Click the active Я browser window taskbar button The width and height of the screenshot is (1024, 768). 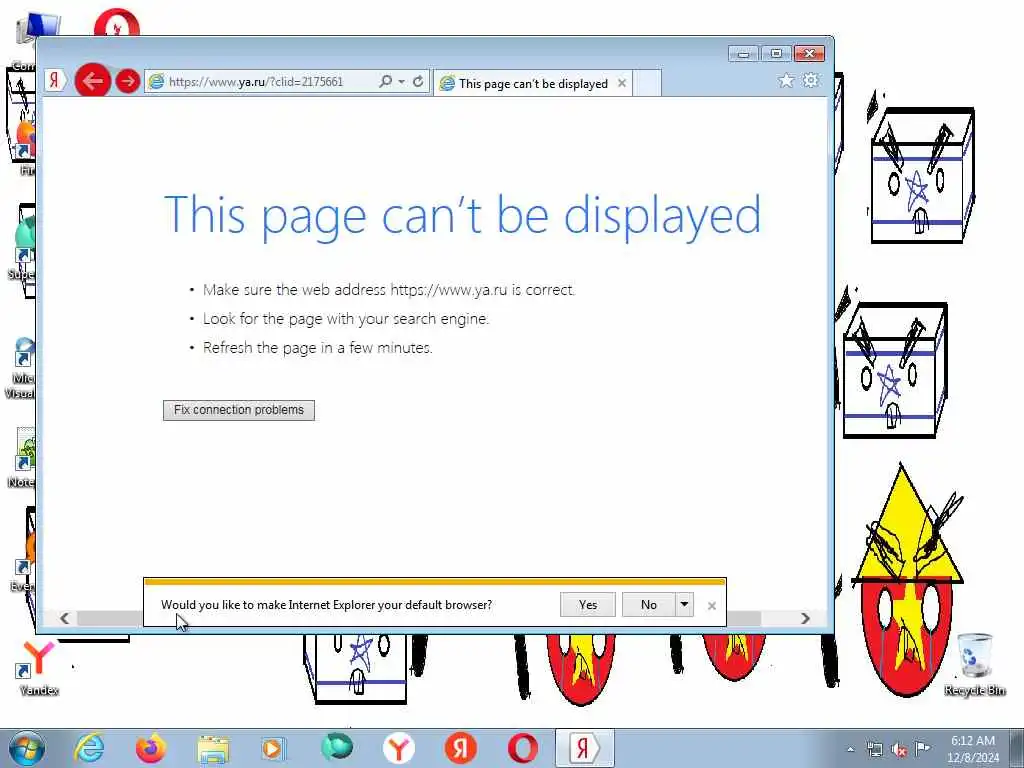584,748
